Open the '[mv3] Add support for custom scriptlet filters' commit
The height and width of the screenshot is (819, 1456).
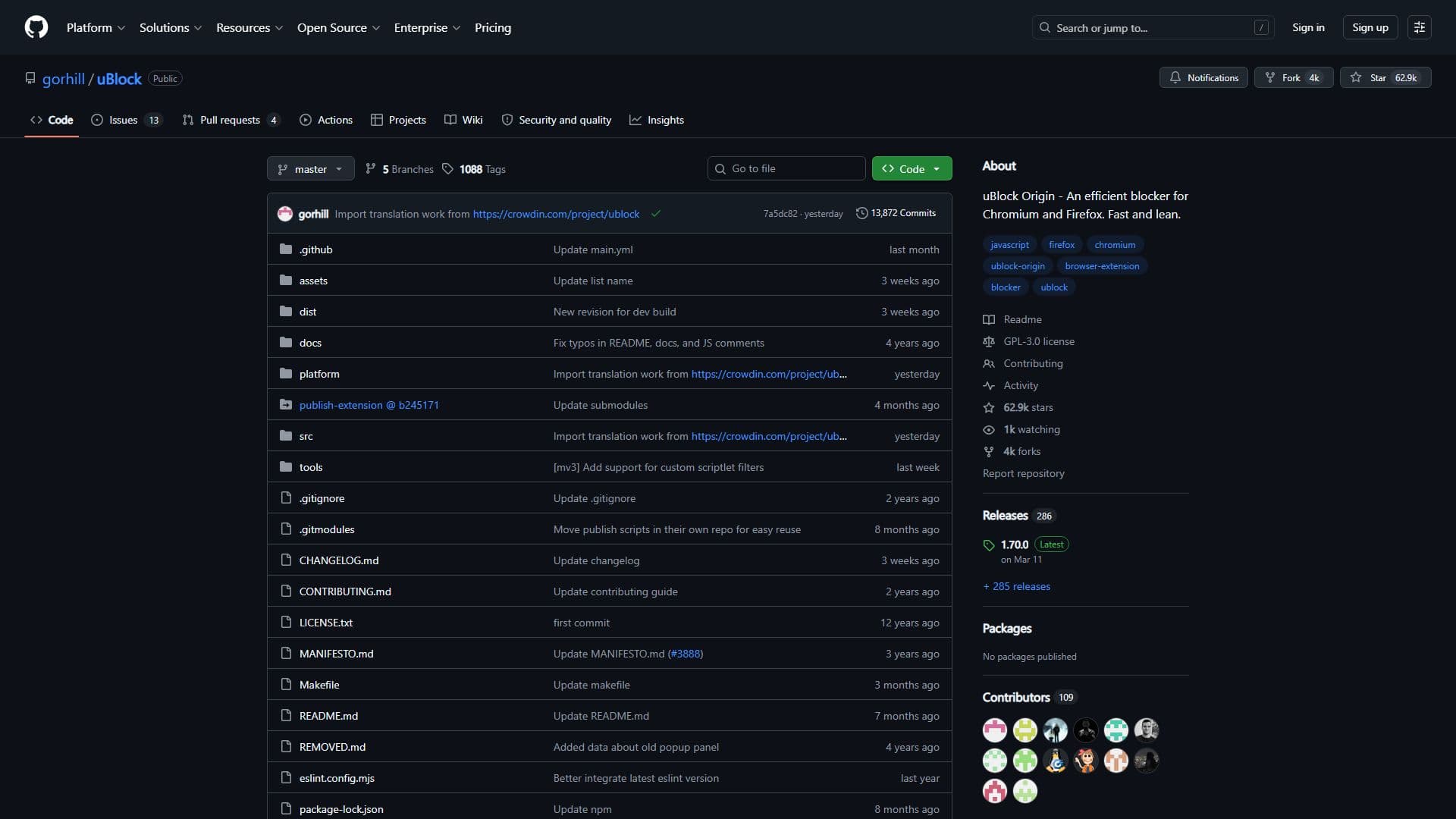(x=658, y=467)
